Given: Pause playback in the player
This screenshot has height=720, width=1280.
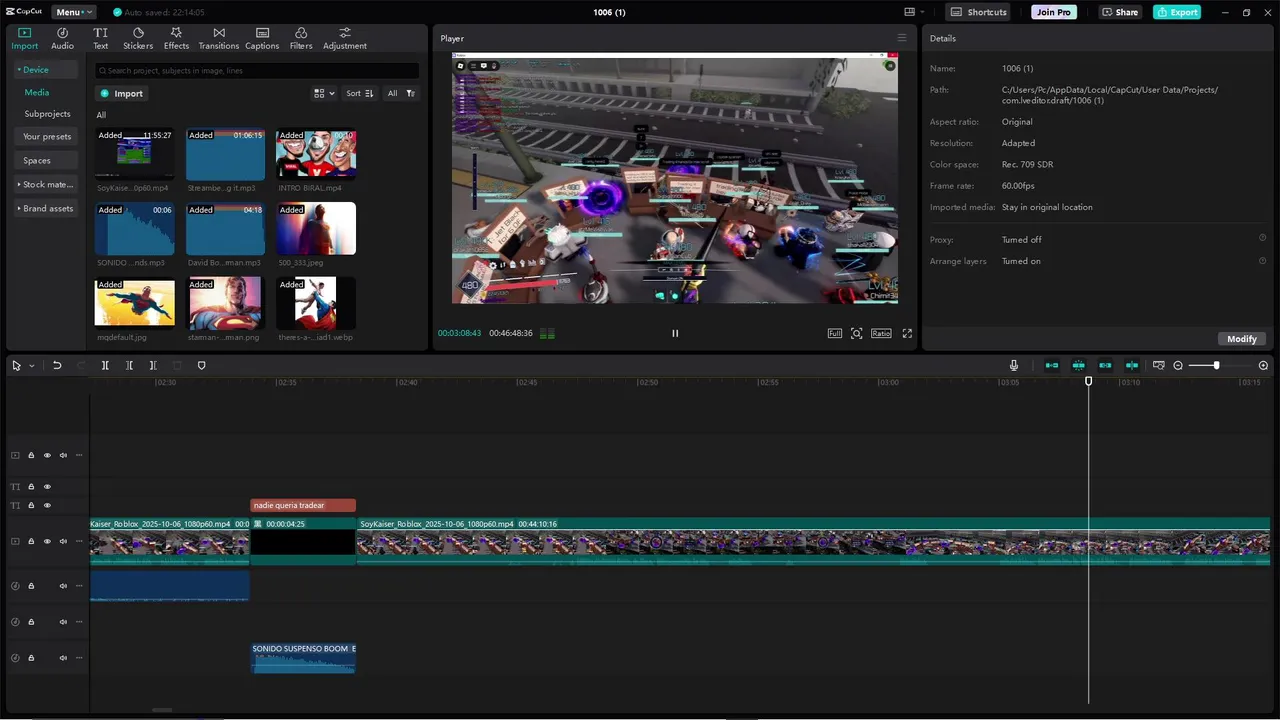Looking at the screenshot, I should 675,333.
